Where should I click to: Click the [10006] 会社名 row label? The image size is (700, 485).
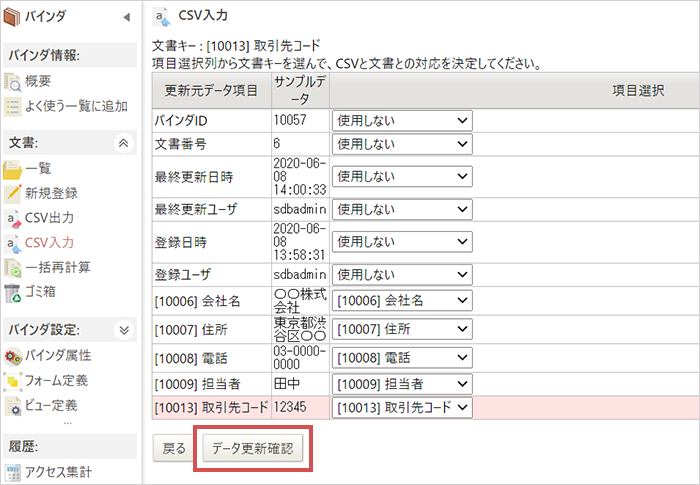(197, 301)
